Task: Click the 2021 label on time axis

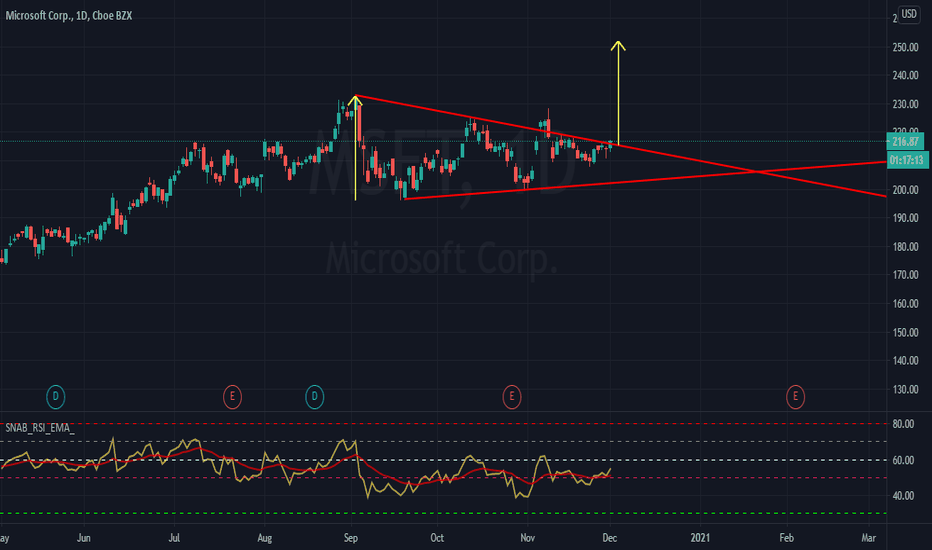Action: coord(700,538)
